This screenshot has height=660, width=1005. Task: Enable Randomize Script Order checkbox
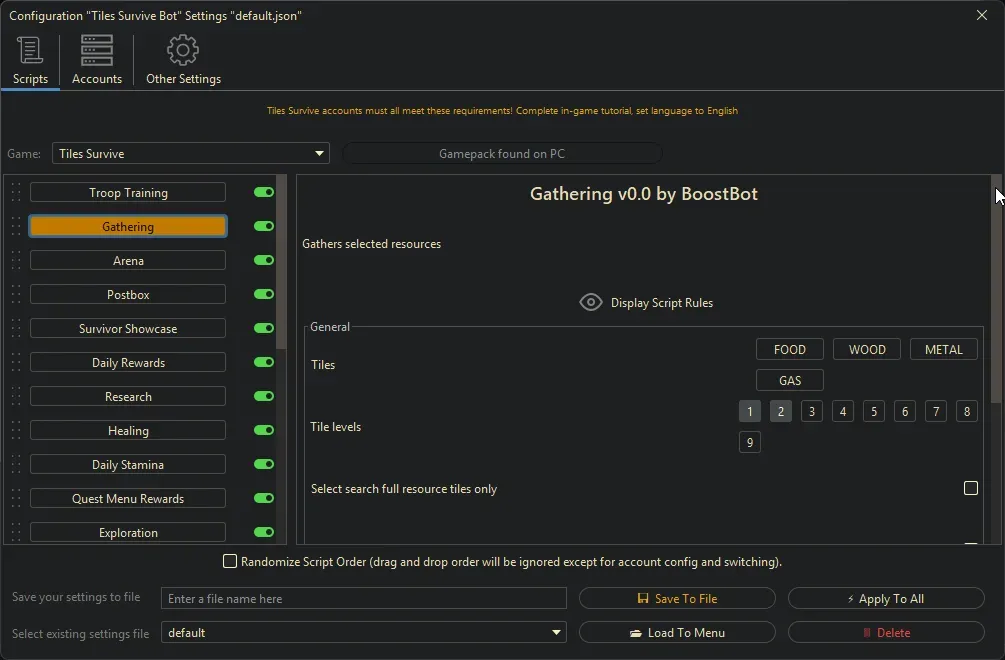[x=230, y=562]
